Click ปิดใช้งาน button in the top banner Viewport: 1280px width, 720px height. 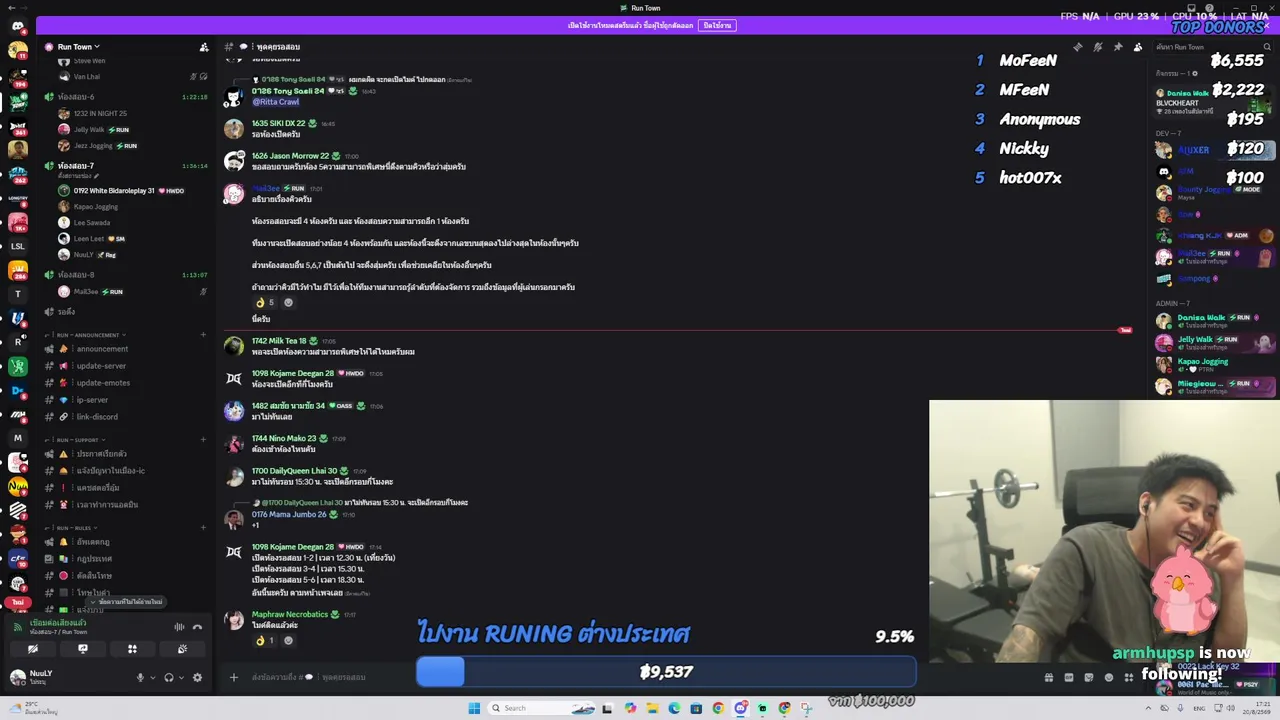pyautogui.click(x=716, y=25)
